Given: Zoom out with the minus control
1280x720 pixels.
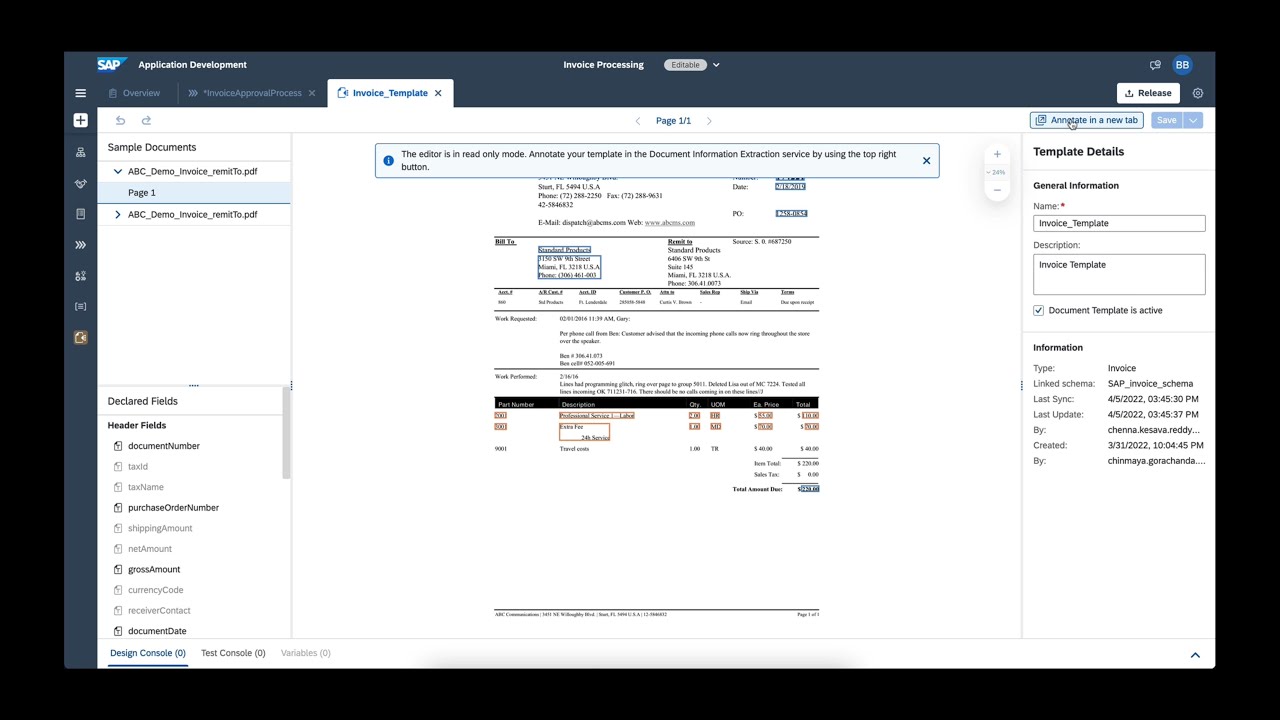Looking at the screenshot, I should (997, 190).
